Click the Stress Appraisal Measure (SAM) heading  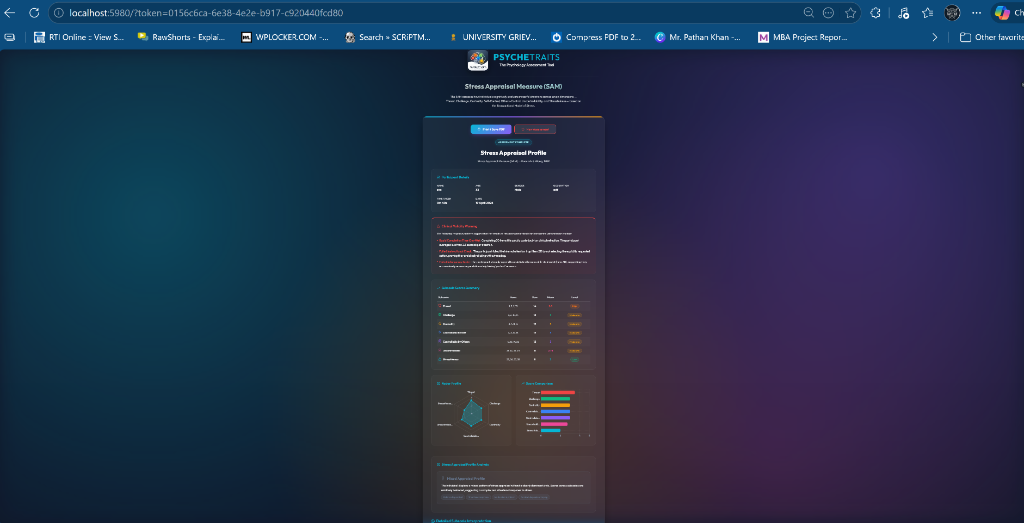pos(513,86)
